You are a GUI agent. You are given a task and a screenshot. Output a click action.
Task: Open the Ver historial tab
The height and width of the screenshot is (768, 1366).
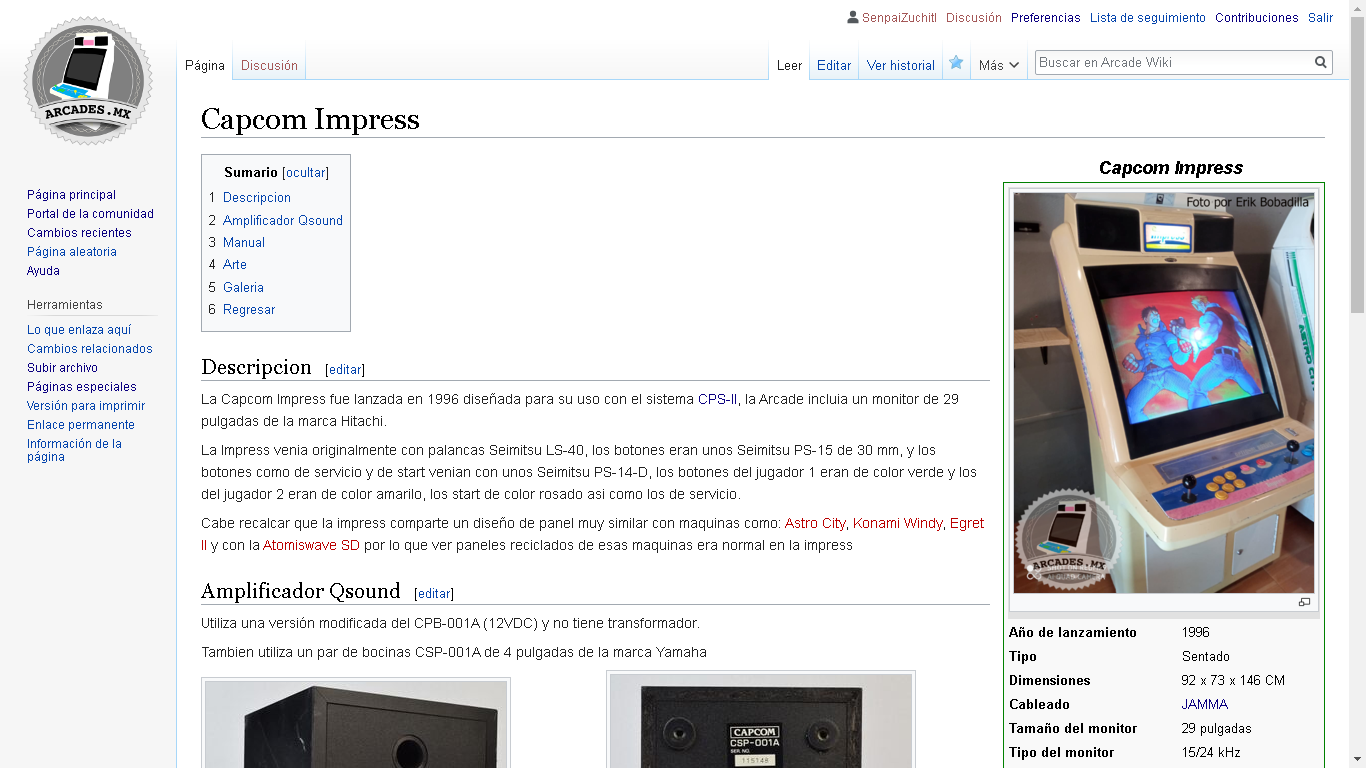pos(900,65)
